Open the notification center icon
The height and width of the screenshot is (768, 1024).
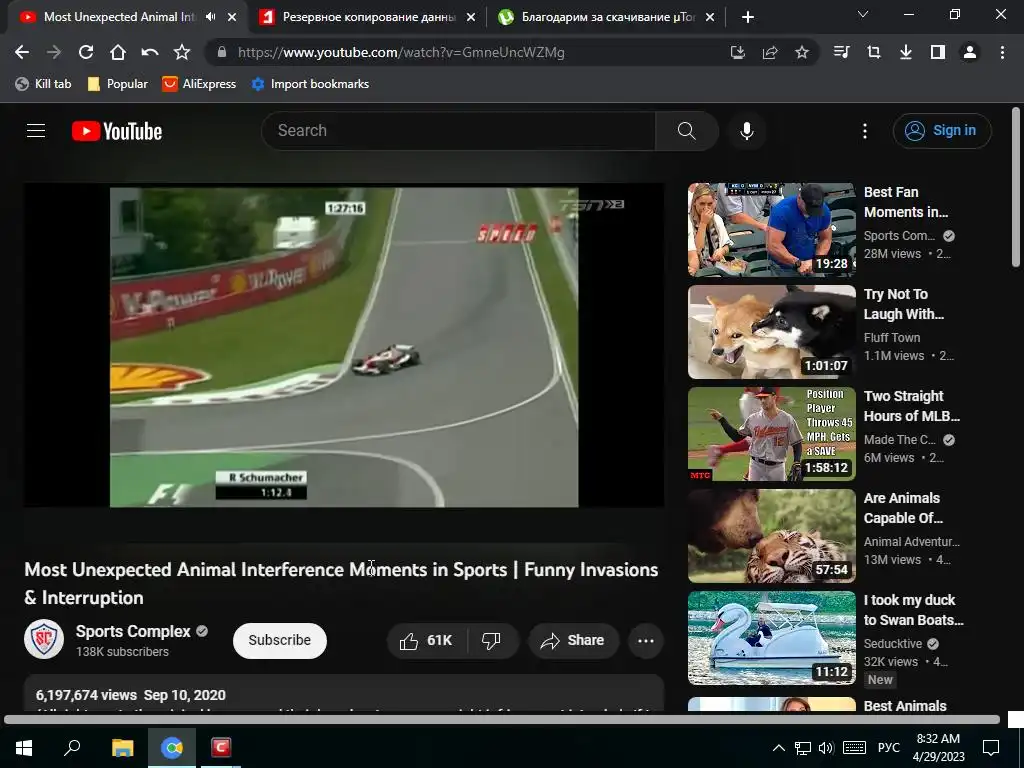[991, 748]
